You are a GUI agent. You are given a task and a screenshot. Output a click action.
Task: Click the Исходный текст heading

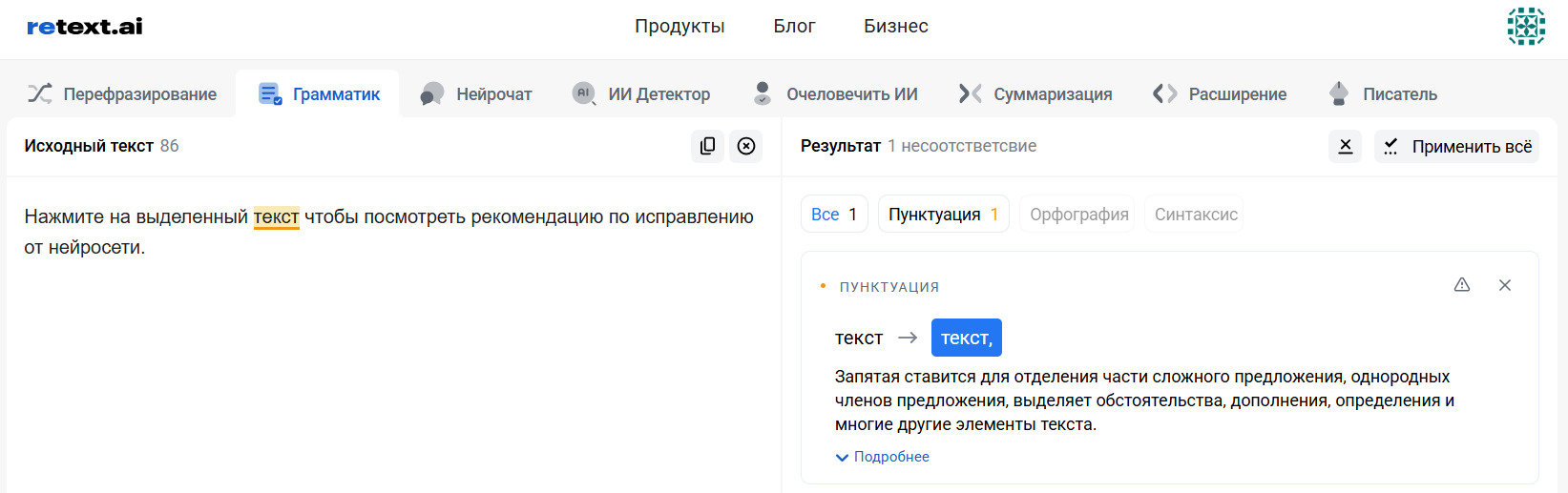click(89, 146)
